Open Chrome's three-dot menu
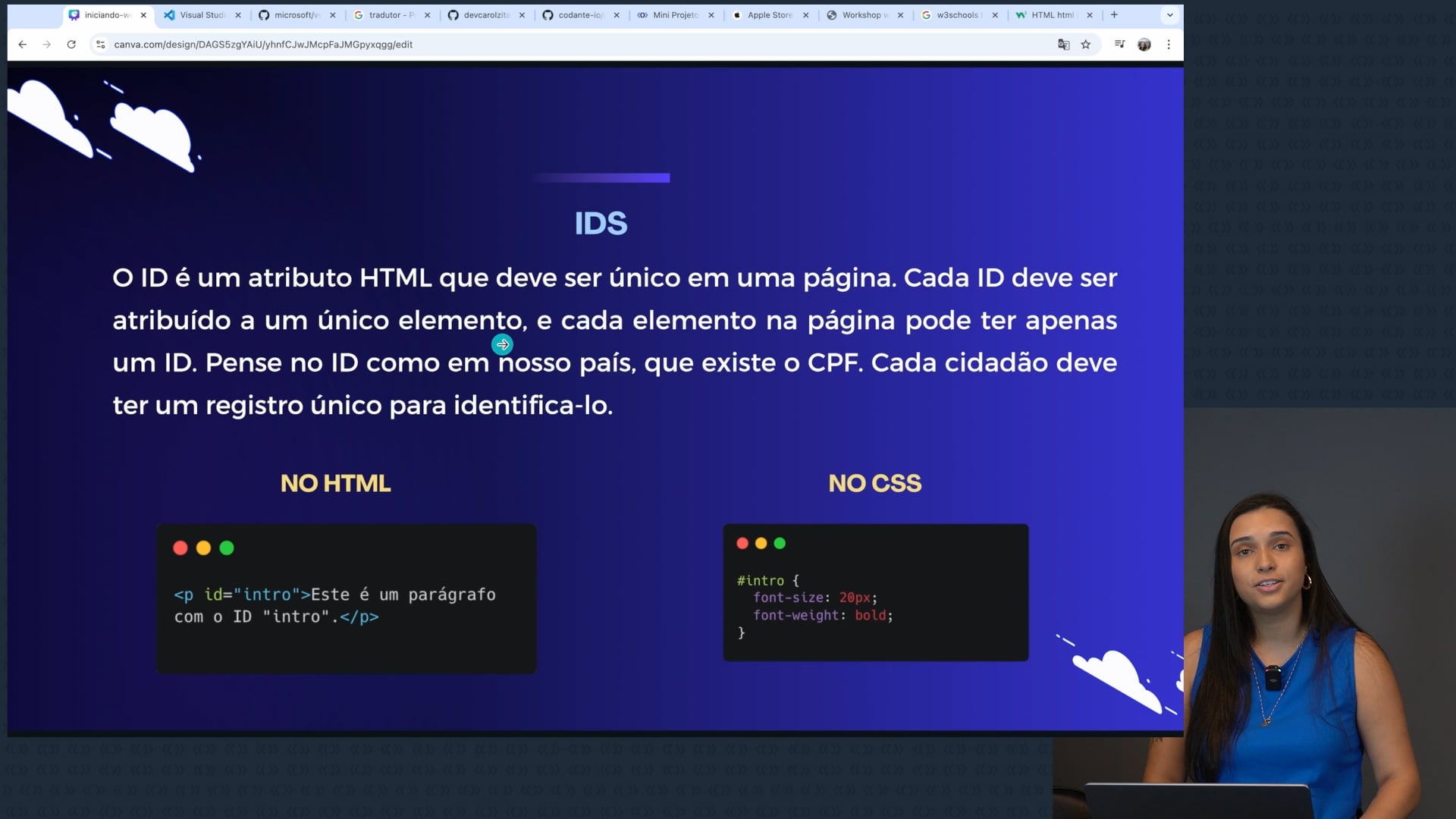This screenshot has height=819, width=1456. [1169, 45]
